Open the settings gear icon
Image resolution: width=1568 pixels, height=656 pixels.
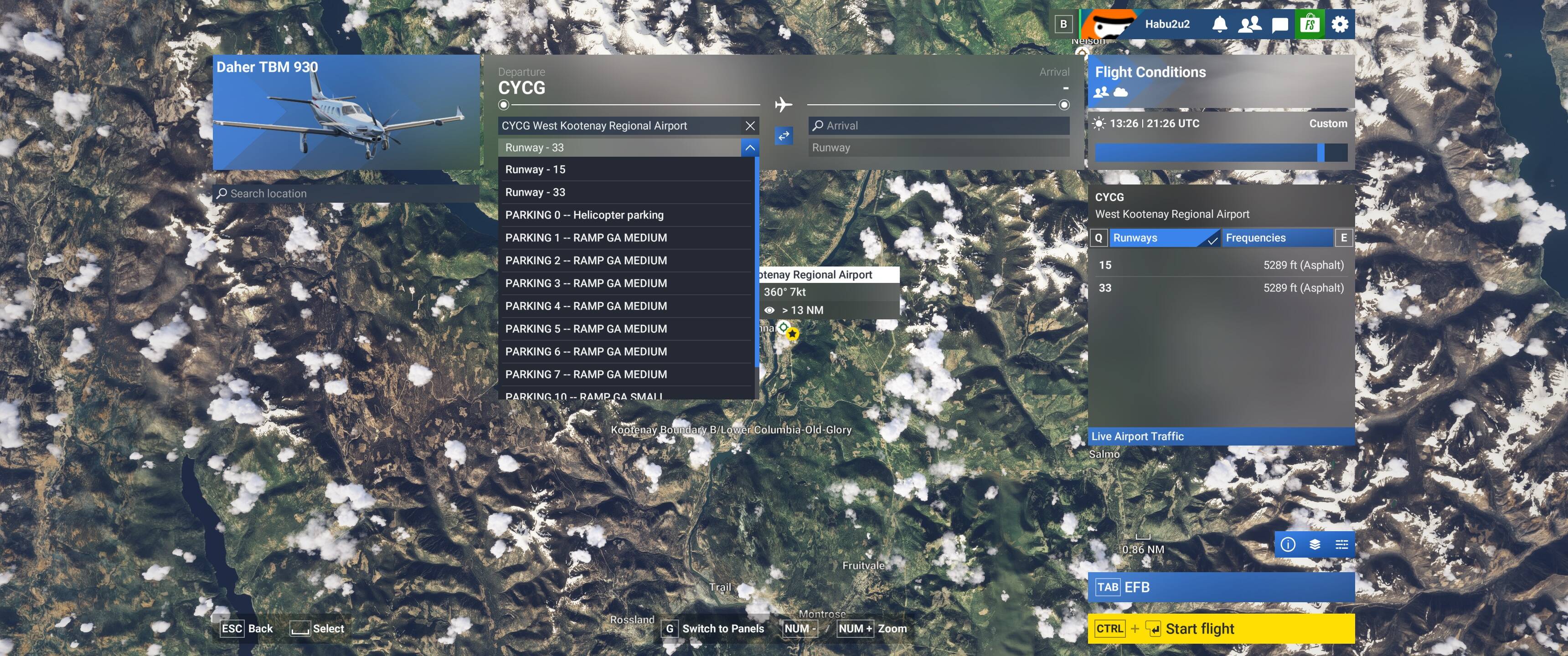pos(1340,24)
